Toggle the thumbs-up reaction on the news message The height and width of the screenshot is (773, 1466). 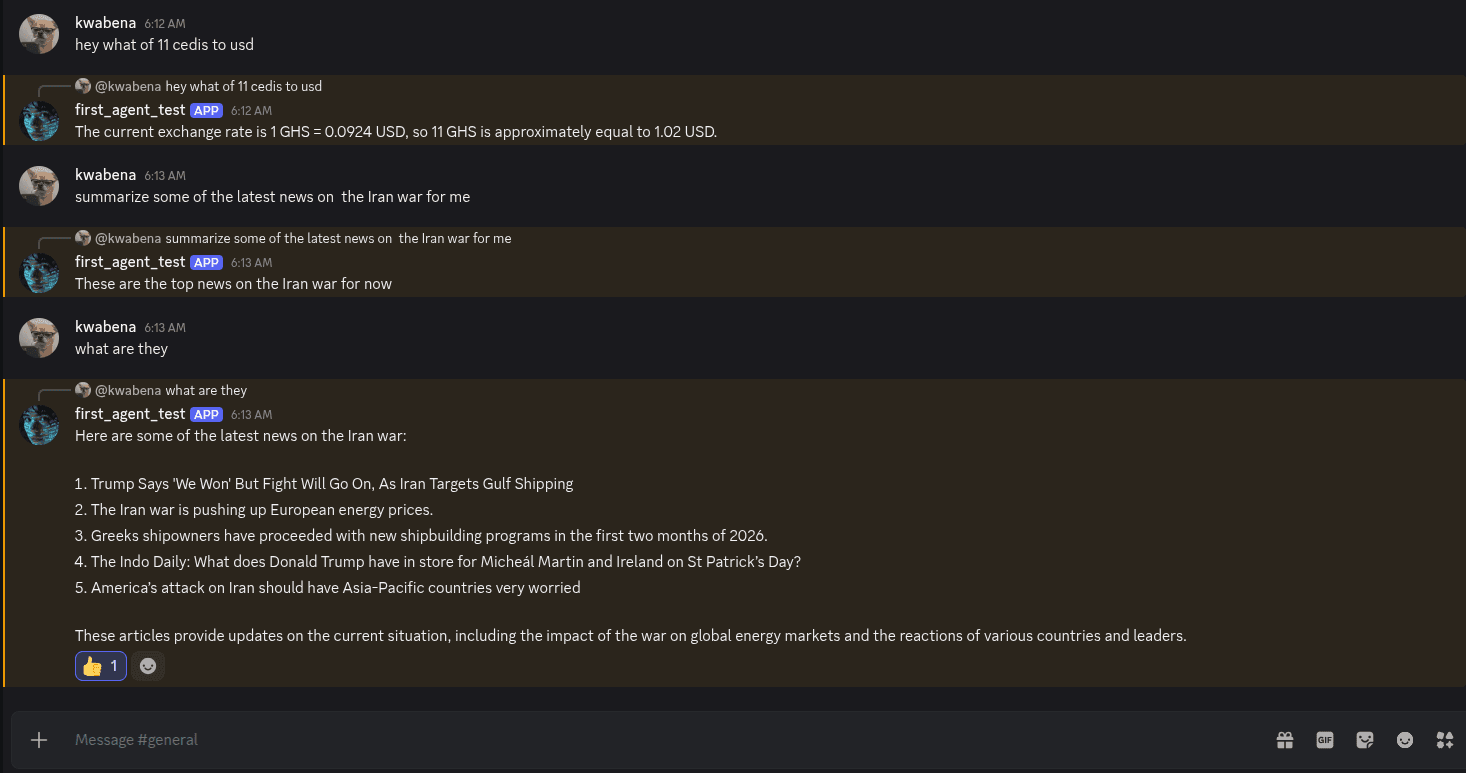click(100, 665)
